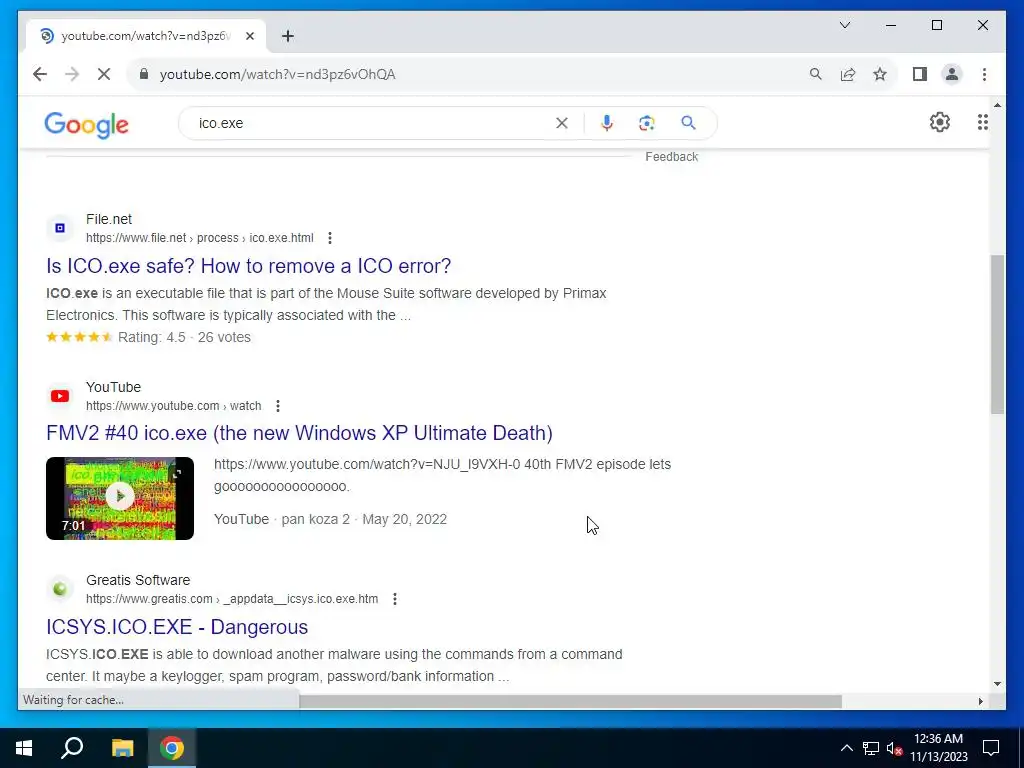The image size is (1024, 768).
Task: Click the vertical scrollbar thumb
Action: (x=997, y=334)
